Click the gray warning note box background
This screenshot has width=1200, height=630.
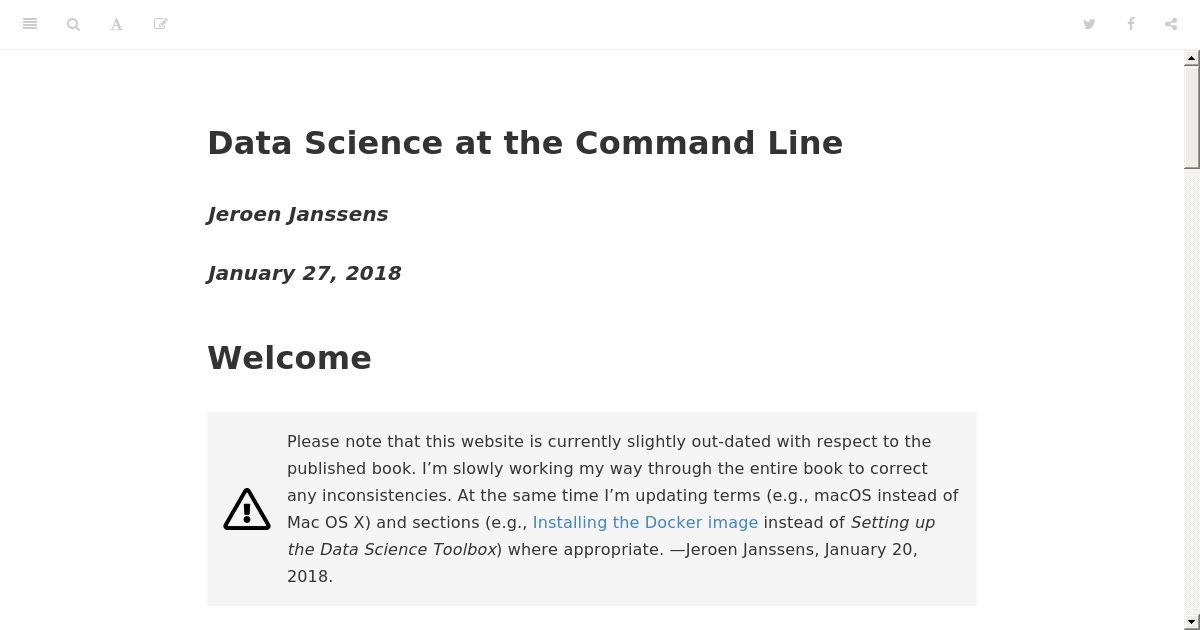pyautogui.click(x=592, y=509)
